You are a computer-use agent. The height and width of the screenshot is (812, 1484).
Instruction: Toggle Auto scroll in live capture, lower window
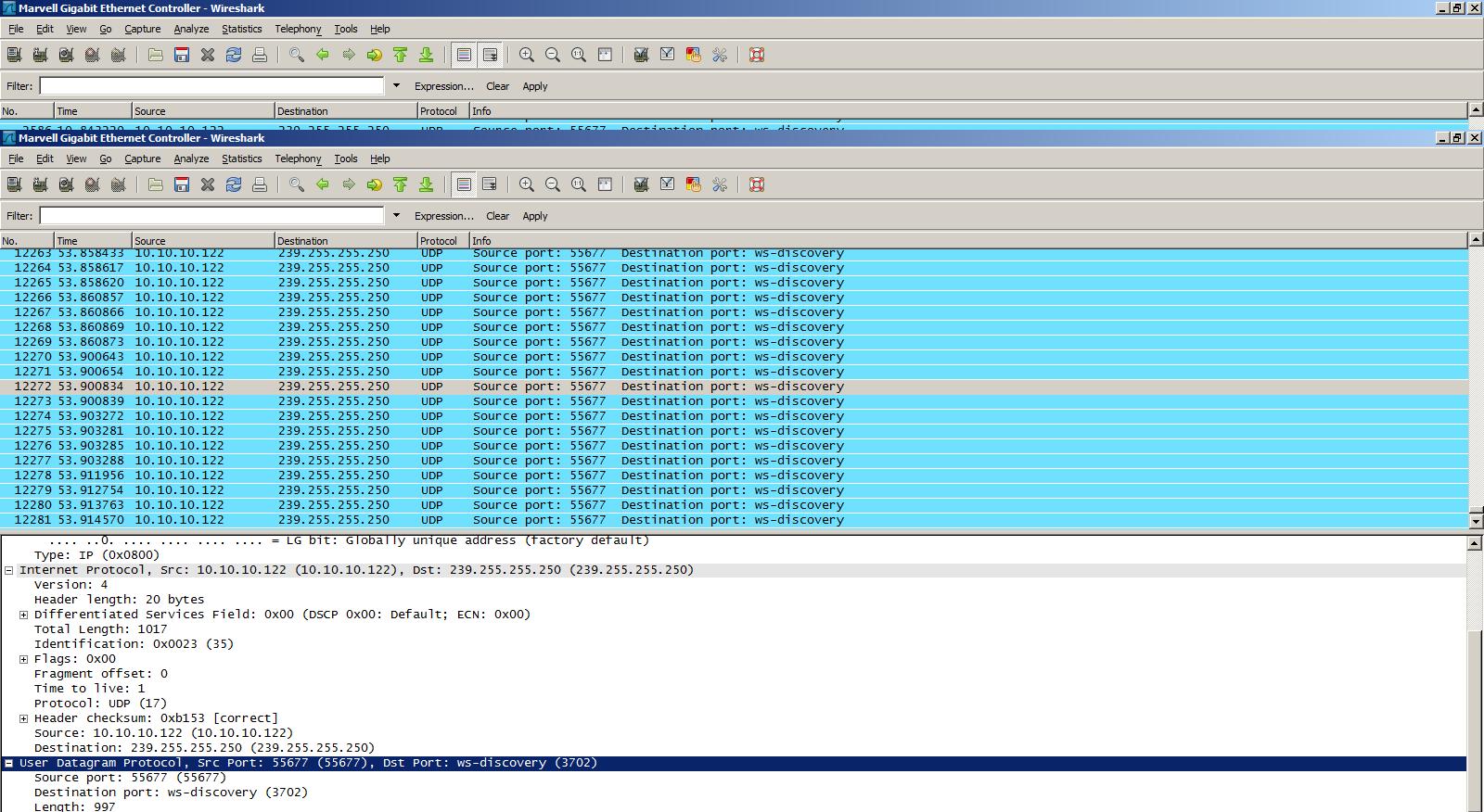point(490,184)
